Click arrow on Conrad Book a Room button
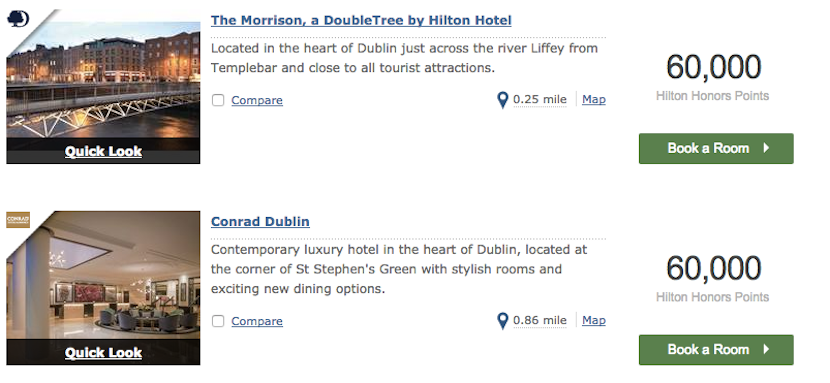830x383 pixels. pyautogui.click(x=766, y=349)
